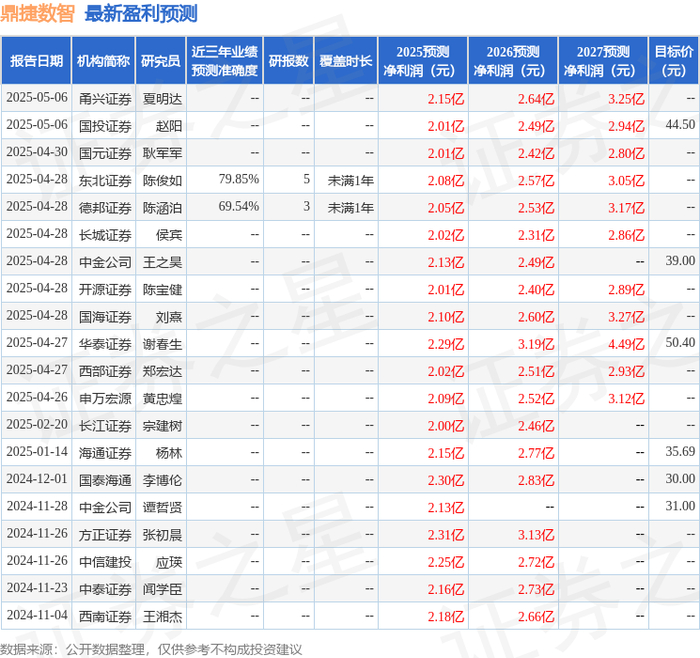Select 东北证券 institution cell
700x658 pixels.
pos(105,180)
